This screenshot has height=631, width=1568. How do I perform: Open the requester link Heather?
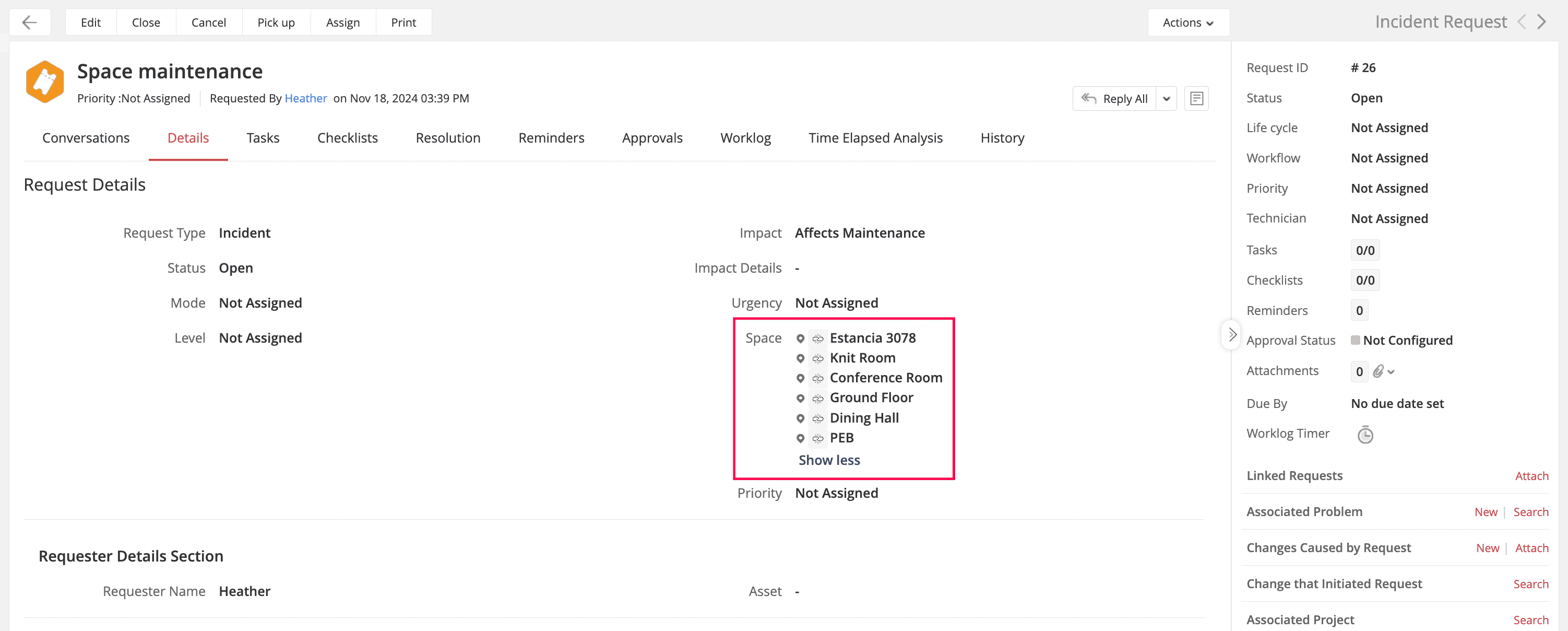pyautogui.click(x=305, y=99)
